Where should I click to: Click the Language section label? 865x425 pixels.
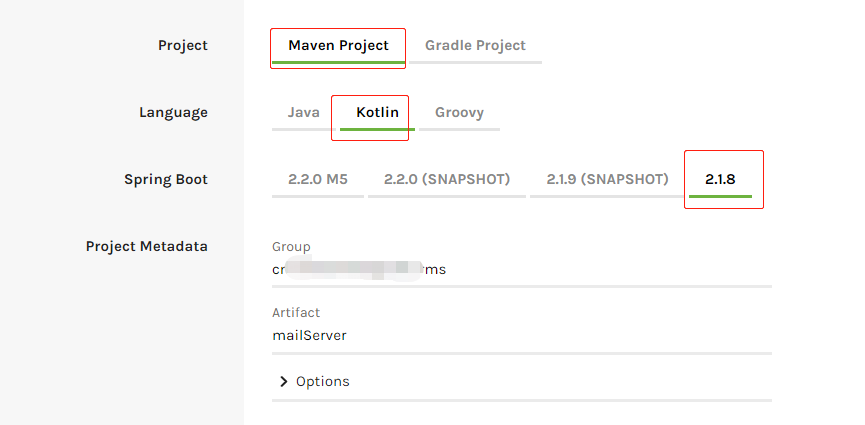click(173, 113)
